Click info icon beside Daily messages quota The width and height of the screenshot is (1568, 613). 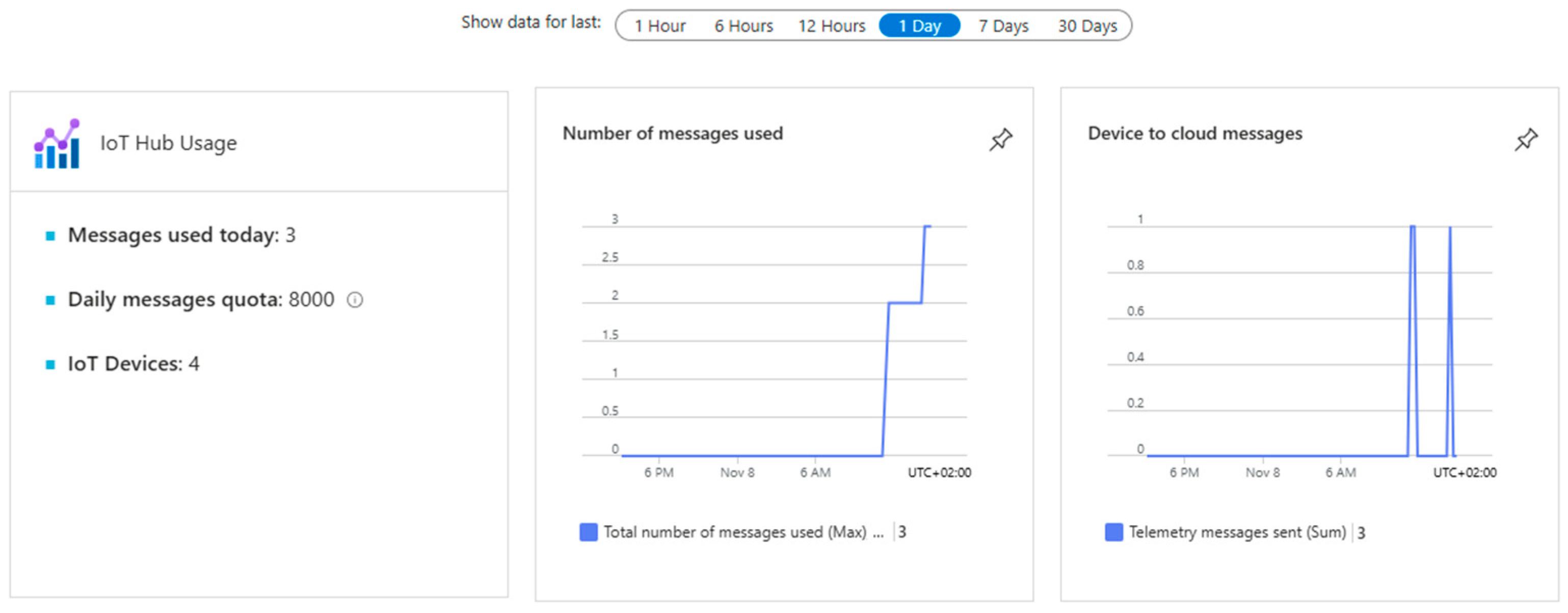355,300
